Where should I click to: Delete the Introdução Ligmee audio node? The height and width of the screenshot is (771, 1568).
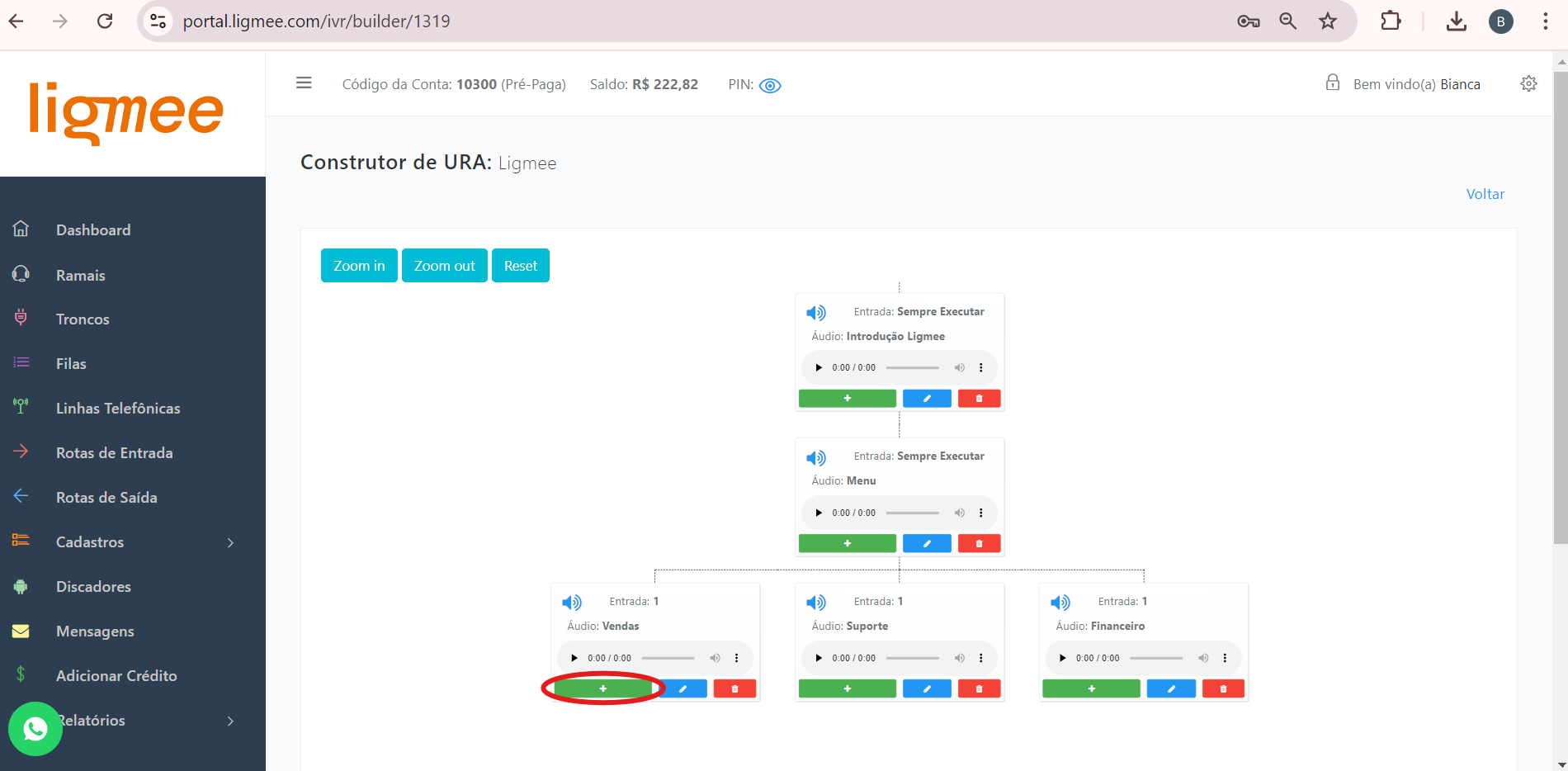click(979, 399)
